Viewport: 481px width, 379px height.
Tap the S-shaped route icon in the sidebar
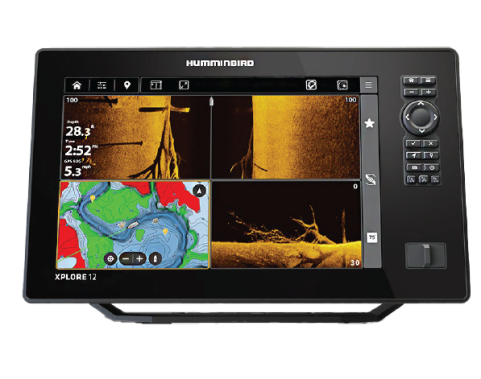click(370, 179)
